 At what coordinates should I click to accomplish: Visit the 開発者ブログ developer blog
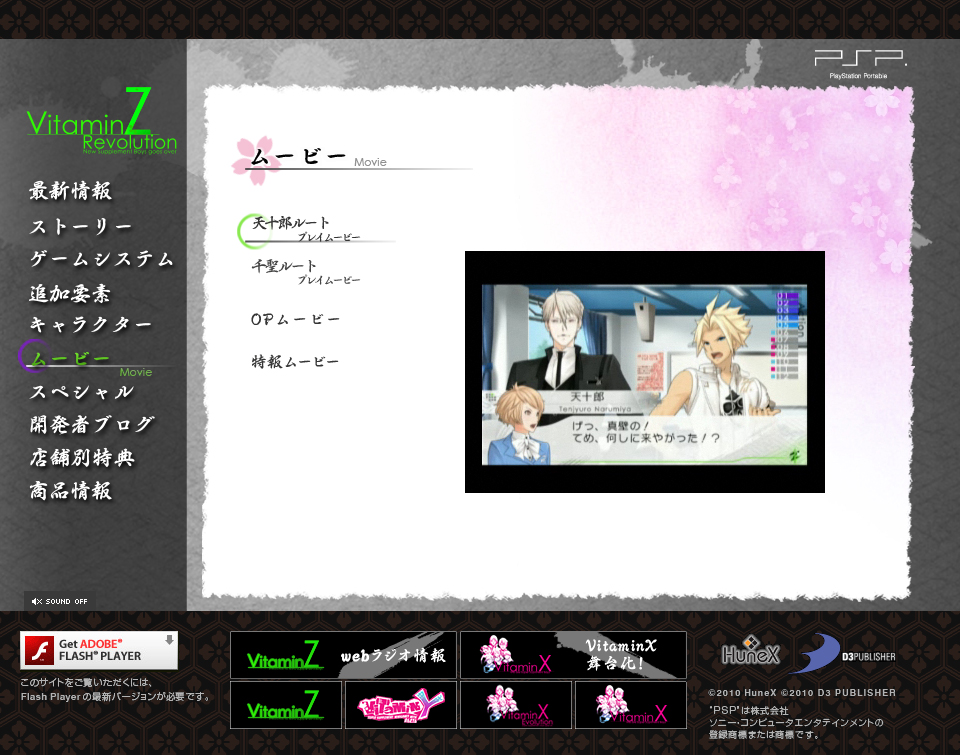tap(92, 424)
